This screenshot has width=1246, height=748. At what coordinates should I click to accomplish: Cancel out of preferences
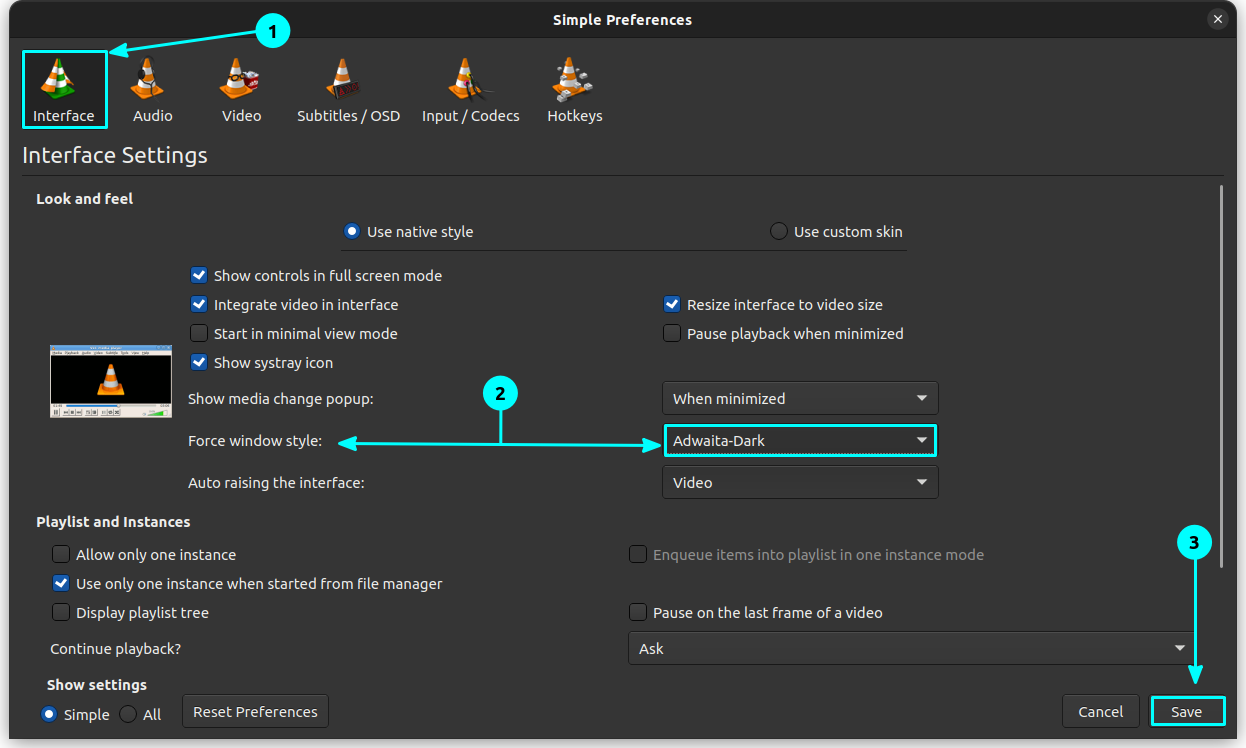click(x=1100, y=710)
